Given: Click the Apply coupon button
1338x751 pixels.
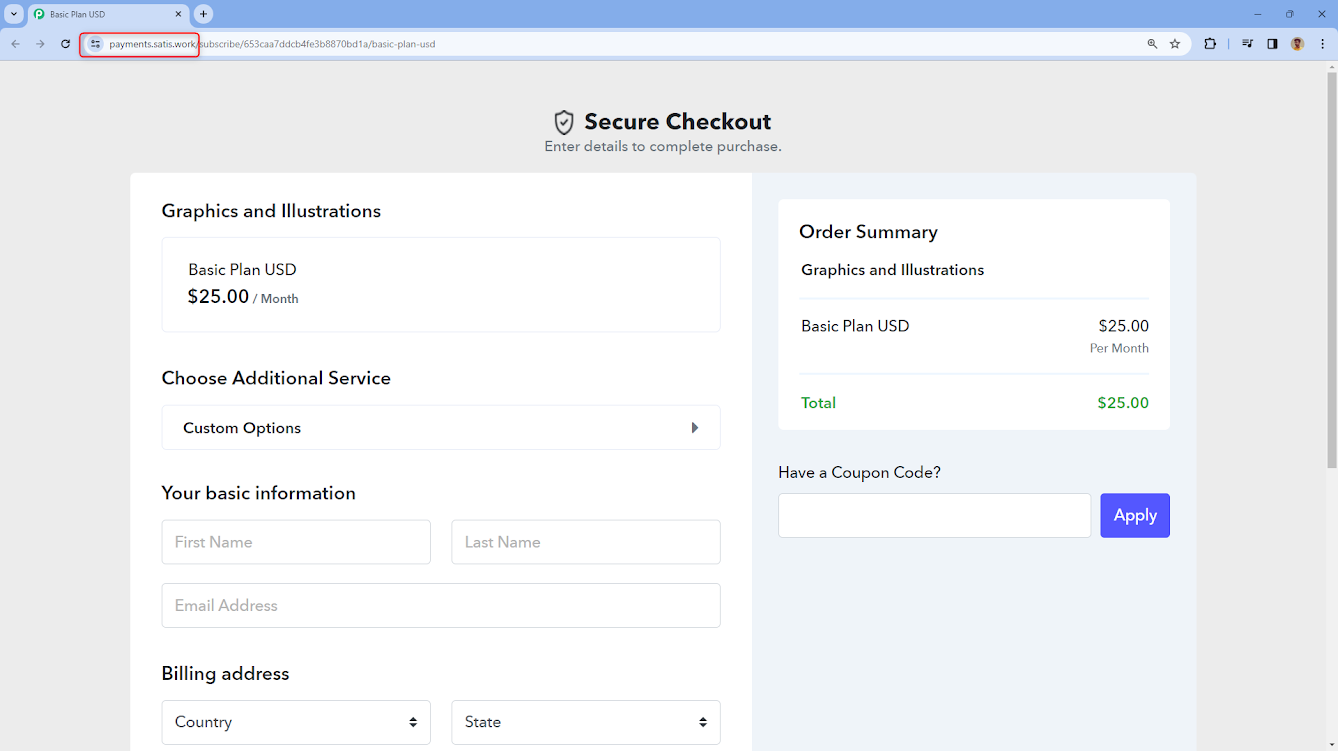Looking at the screenshot, I should coord(1135,515).
